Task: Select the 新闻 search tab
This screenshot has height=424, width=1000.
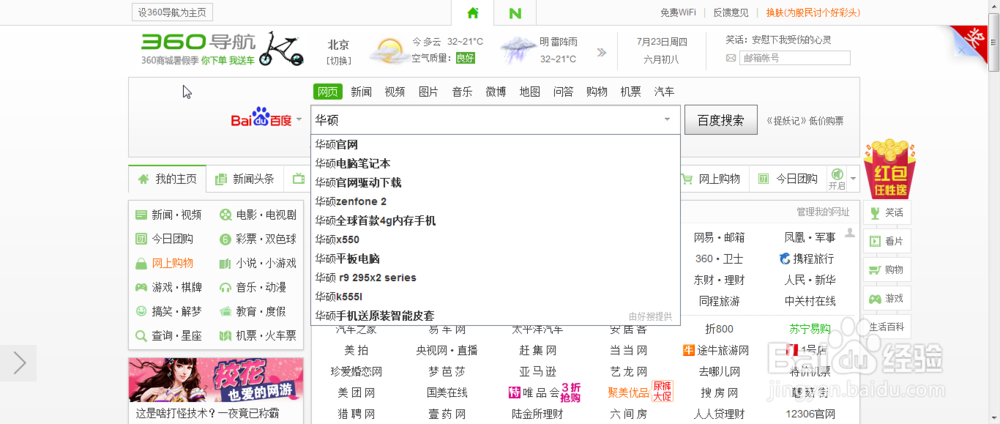Action: 361,92
